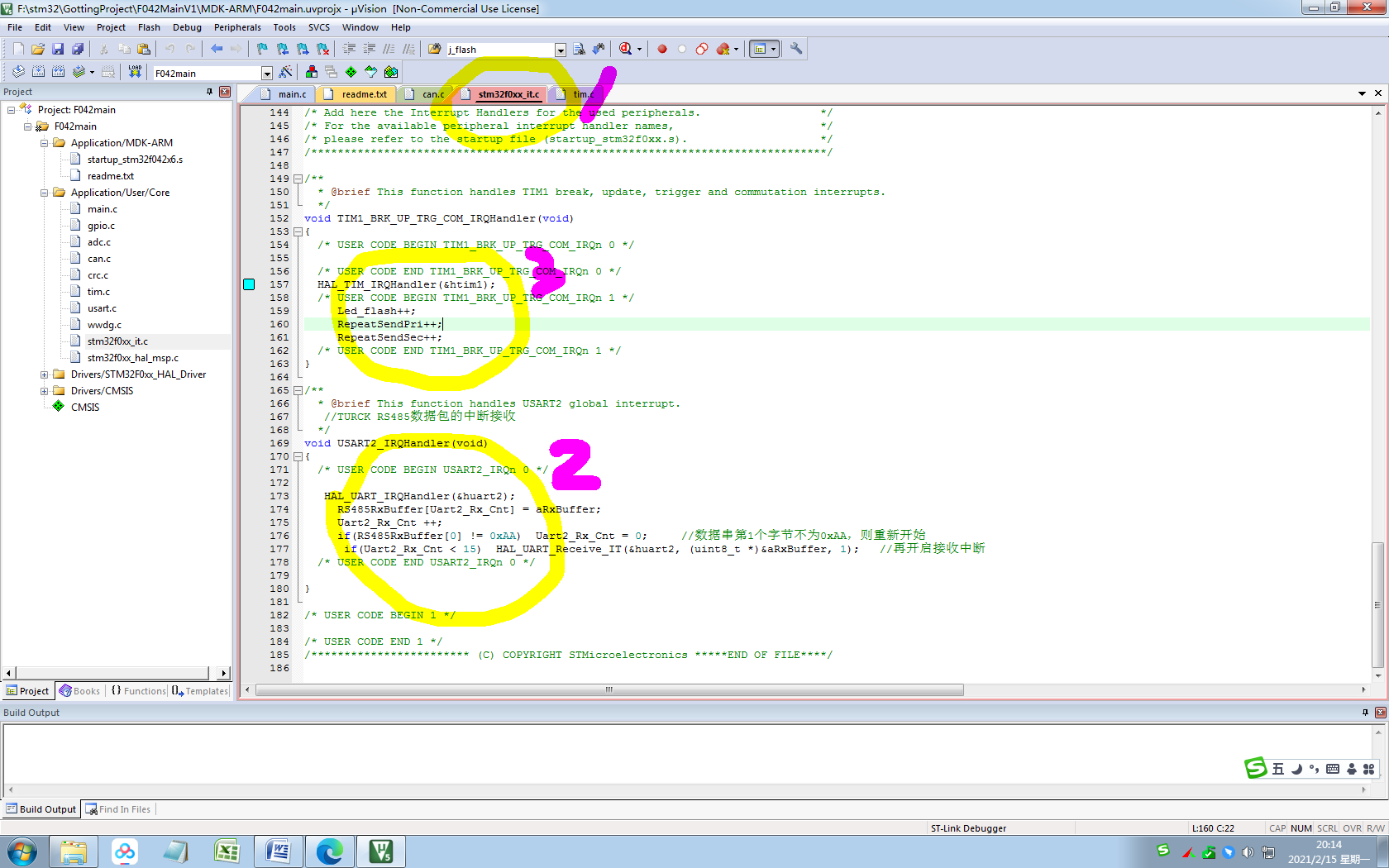
Task: Collapse code fold at line 170
Action: pos(298,456)
